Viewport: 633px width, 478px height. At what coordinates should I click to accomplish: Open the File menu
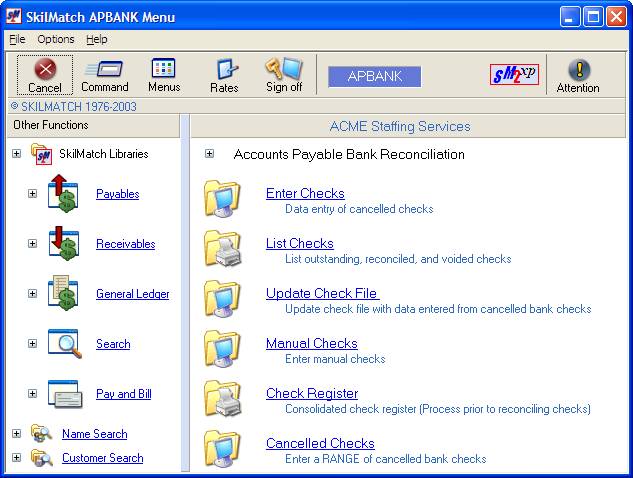click(17, 39)
